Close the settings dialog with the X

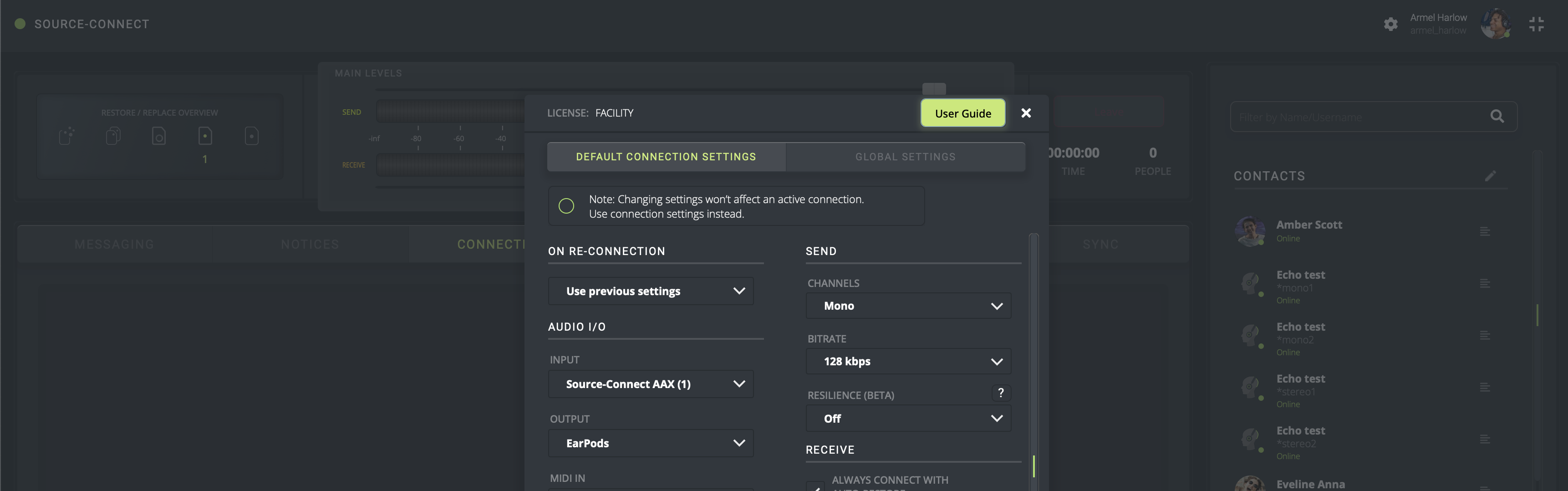point(1026,113)
